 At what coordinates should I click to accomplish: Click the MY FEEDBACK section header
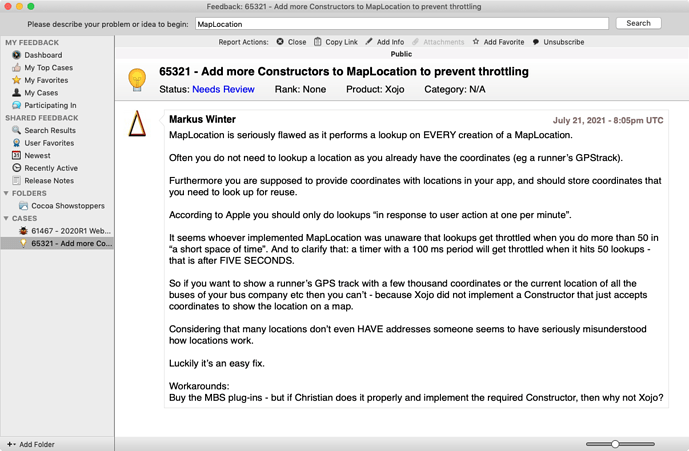point(32,43)
